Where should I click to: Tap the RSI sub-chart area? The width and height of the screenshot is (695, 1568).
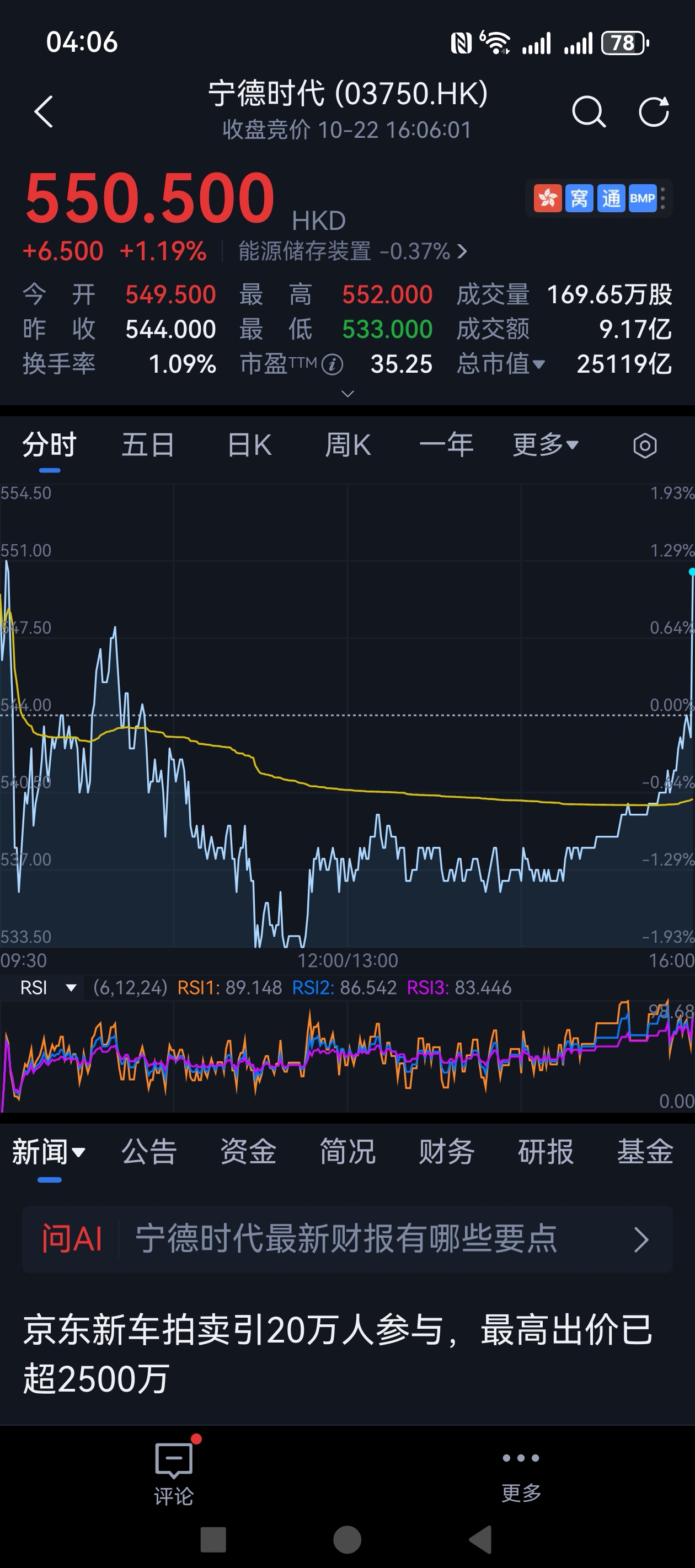pyautogui.click(x=347, y=1056)
